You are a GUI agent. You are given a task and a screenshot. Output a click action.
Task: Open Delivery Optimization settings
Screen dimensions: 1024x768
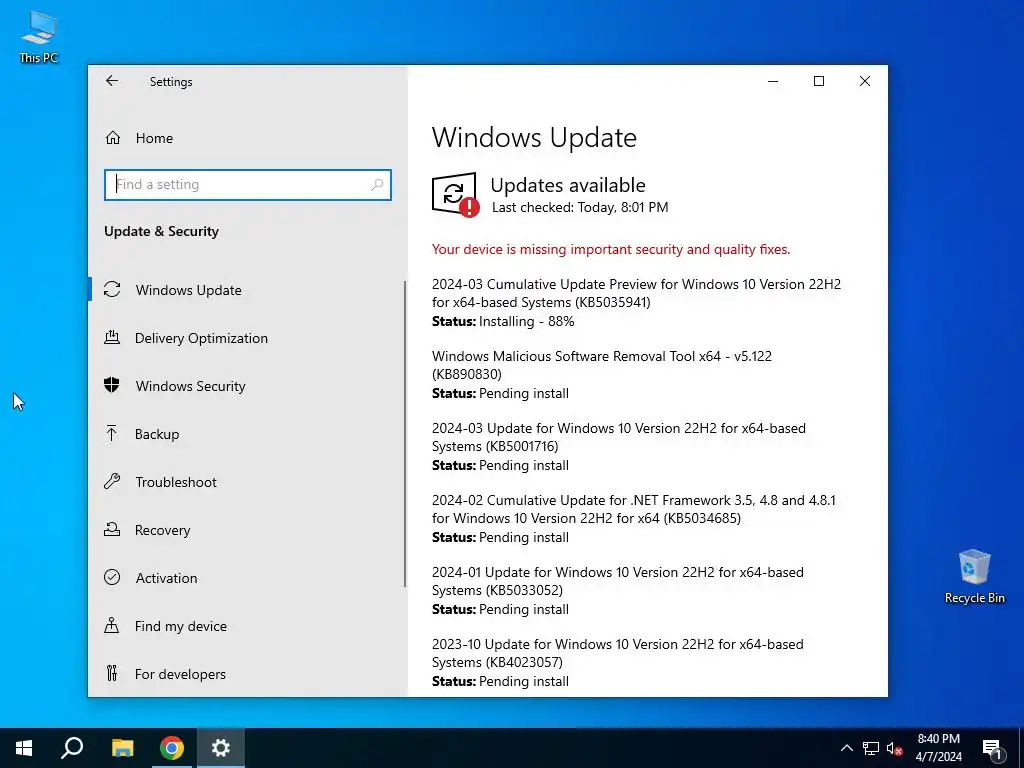(247, 338)
